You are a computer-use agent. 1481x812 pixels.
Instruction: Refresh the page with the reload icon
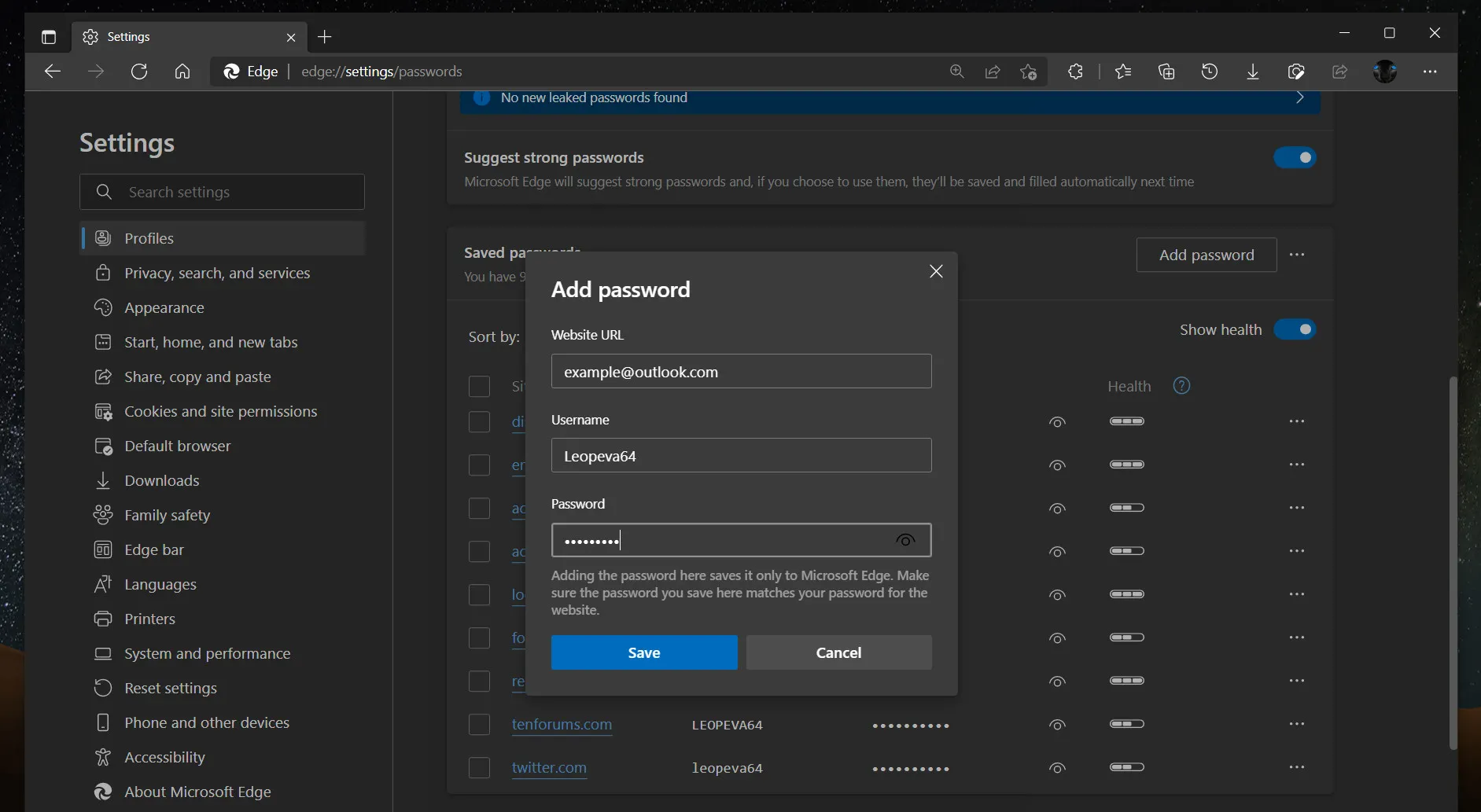138,72
